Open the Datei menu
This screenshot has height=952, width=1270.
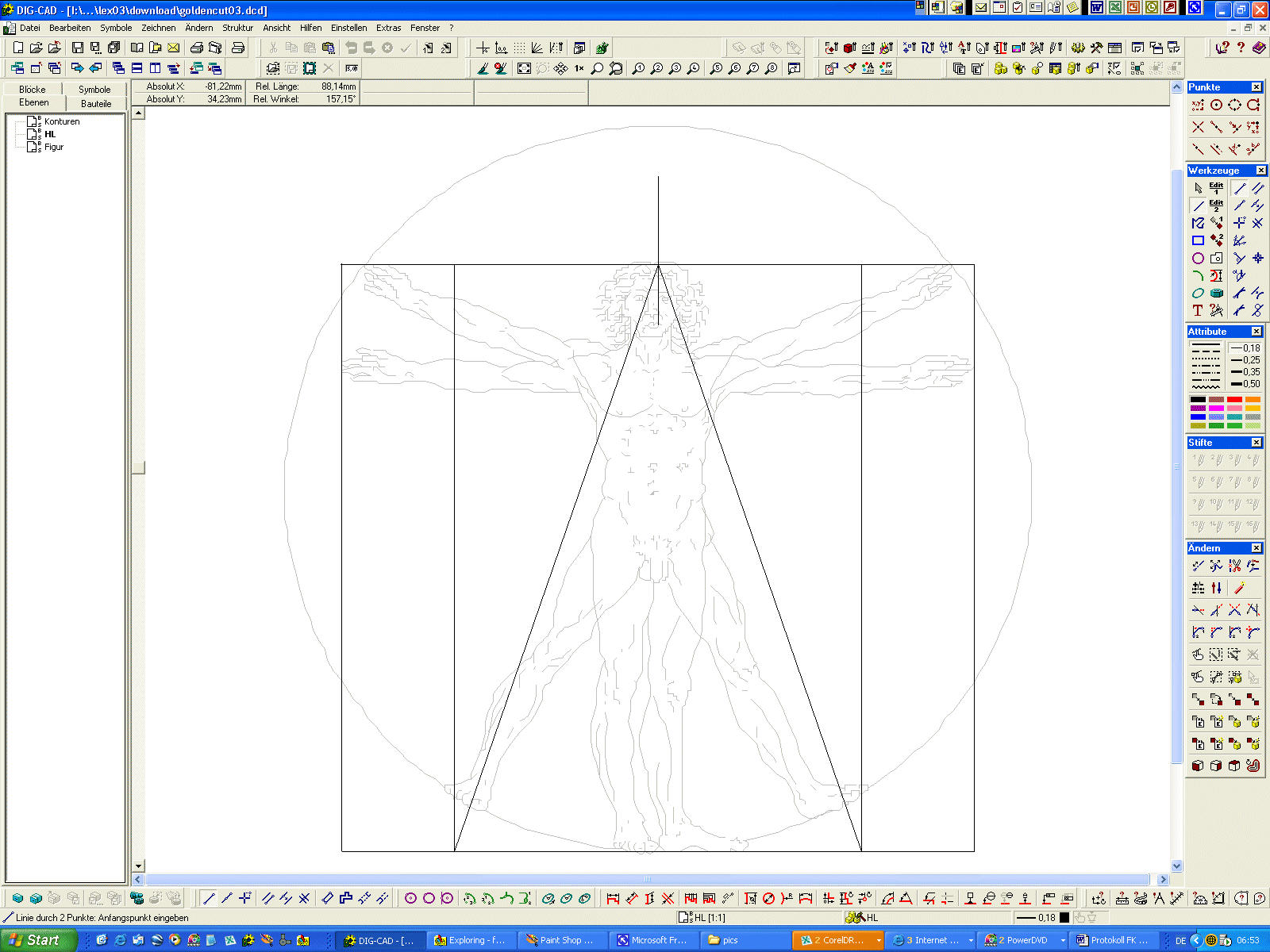coord(30,28)
